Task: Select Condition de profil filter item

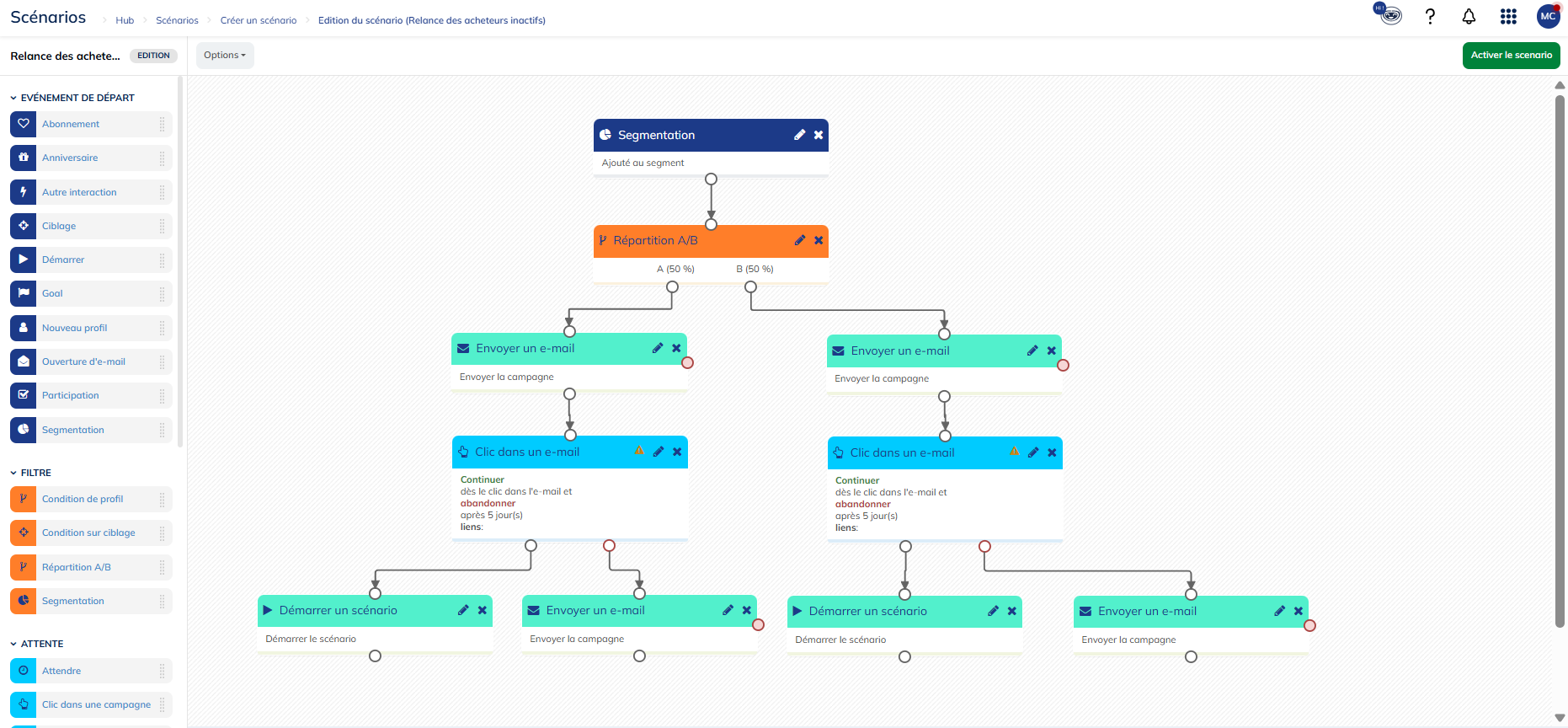Action: (x=83, y=499)
